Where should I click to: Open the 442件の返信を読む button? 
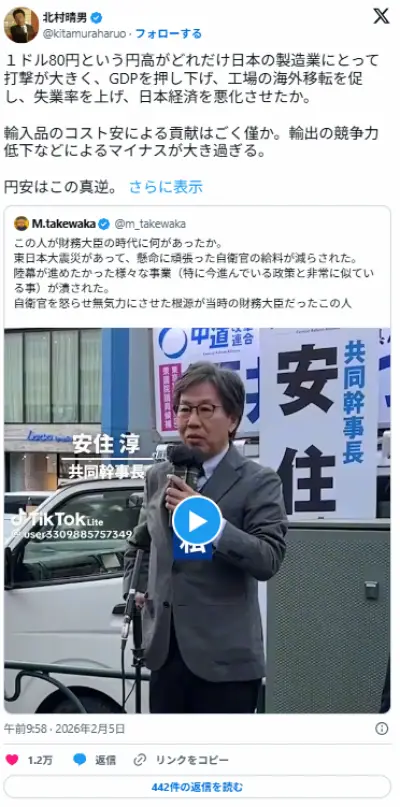(x=197, y=787)
